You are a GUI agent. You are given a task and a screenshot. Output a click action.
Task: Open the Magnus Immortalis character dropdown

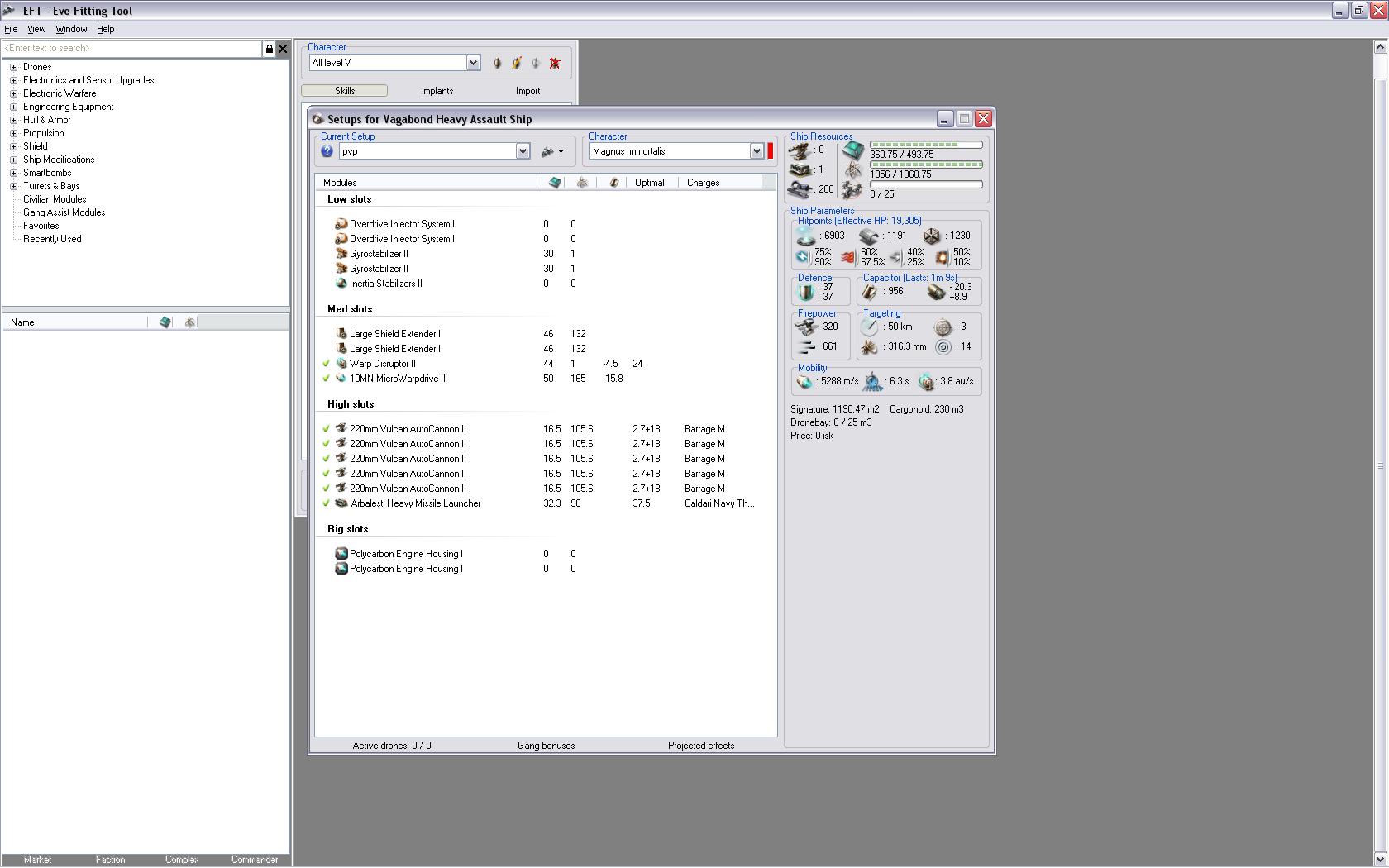757,151
